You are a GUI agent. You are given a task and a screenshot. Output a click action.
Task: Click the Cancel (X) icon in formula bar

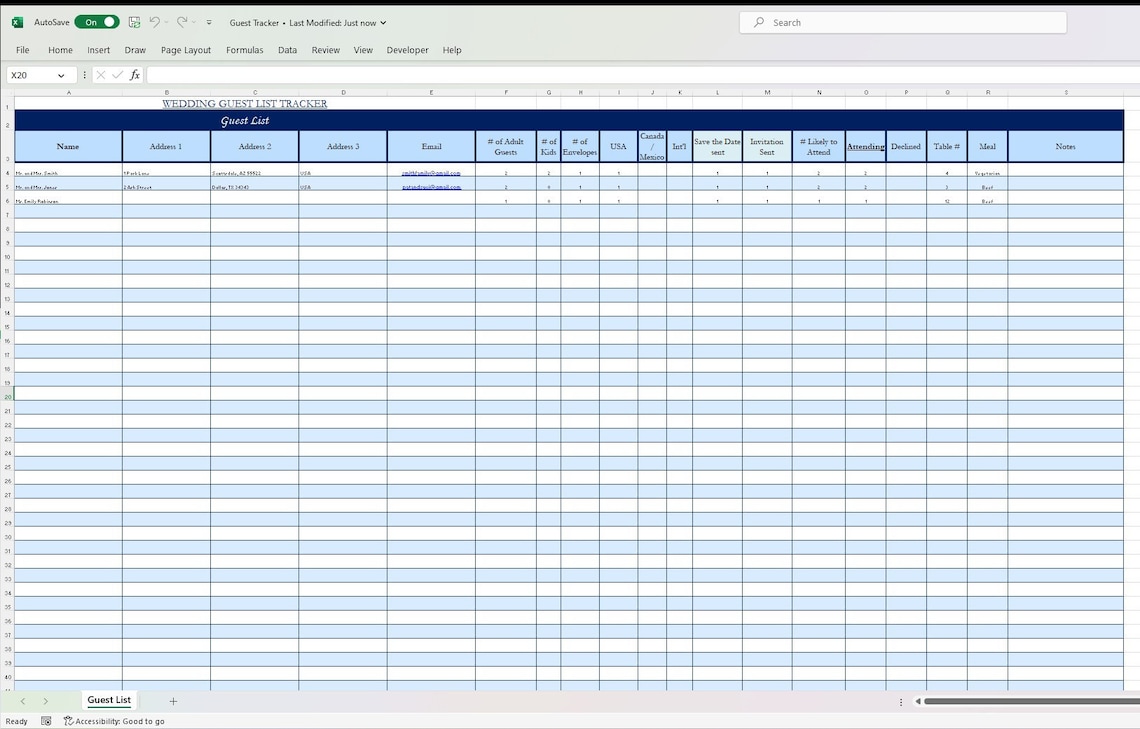pos(100,74)
